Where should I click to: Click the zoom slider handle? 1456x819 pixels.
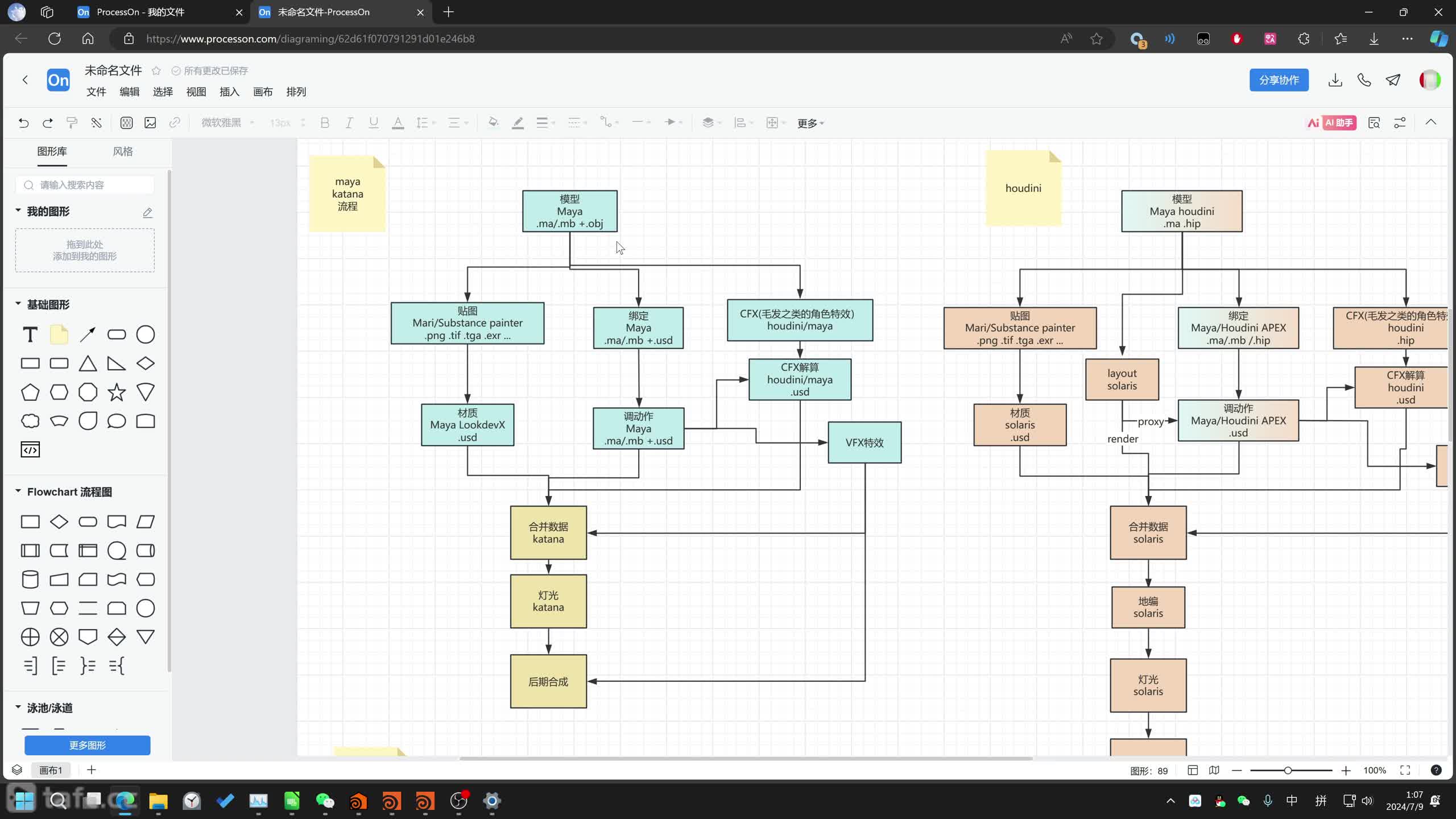pos(1288,771)
